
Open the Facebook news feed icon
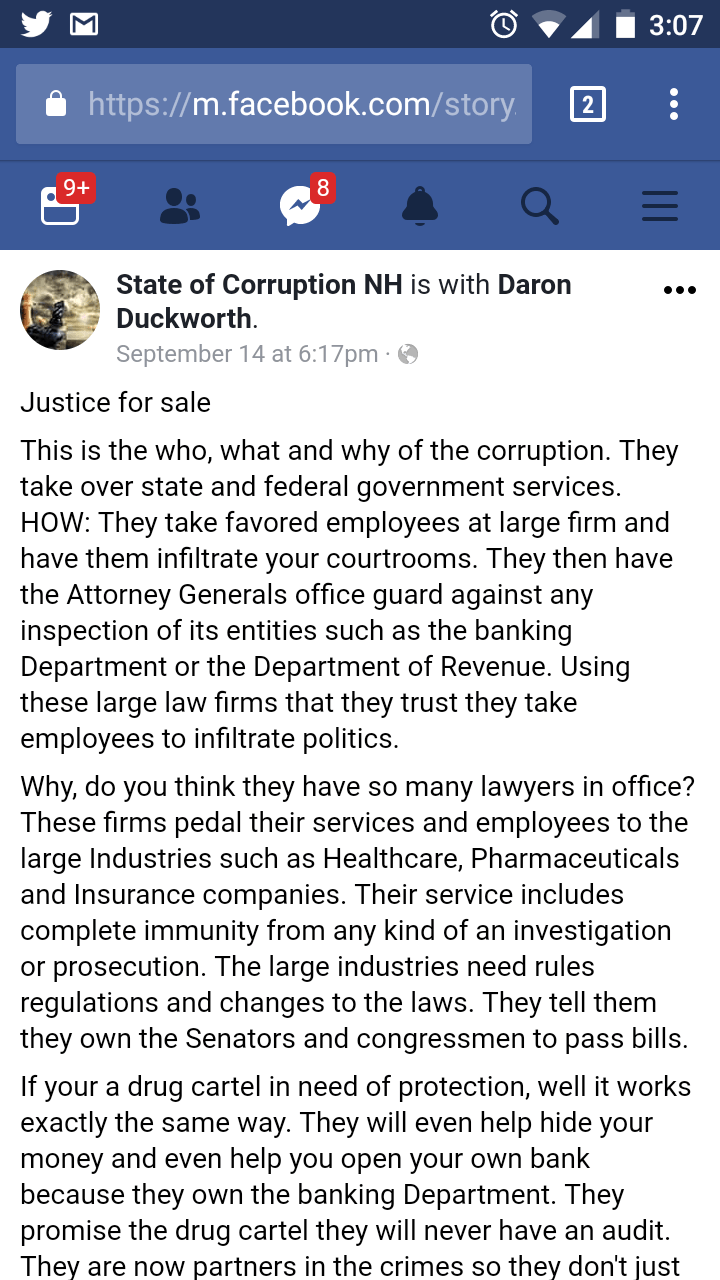[x=60, y=206]
